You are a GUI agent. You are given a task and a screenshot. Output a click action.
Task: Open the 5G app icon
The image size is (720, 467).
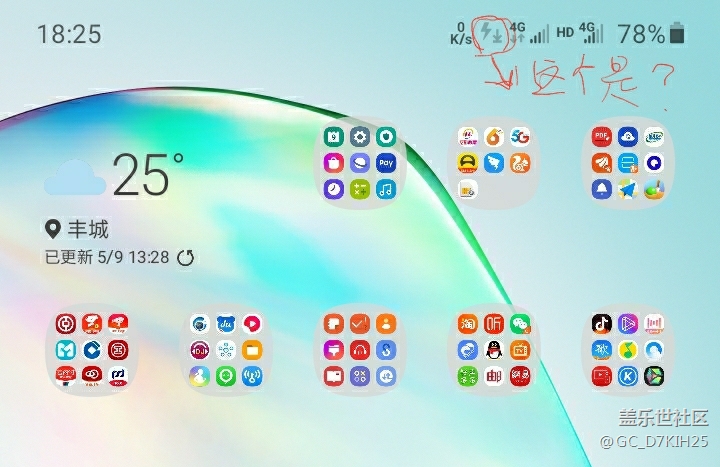point(519,137)
